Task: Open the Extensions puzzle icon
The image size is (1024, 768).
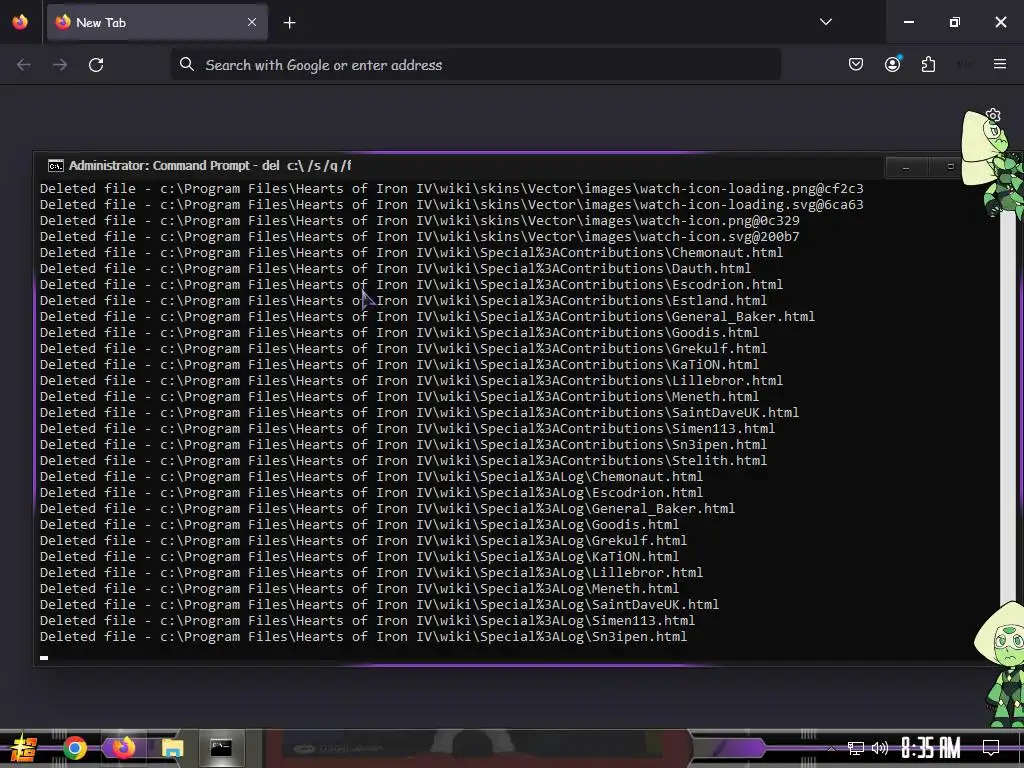Action: click(x=929, y=64)
